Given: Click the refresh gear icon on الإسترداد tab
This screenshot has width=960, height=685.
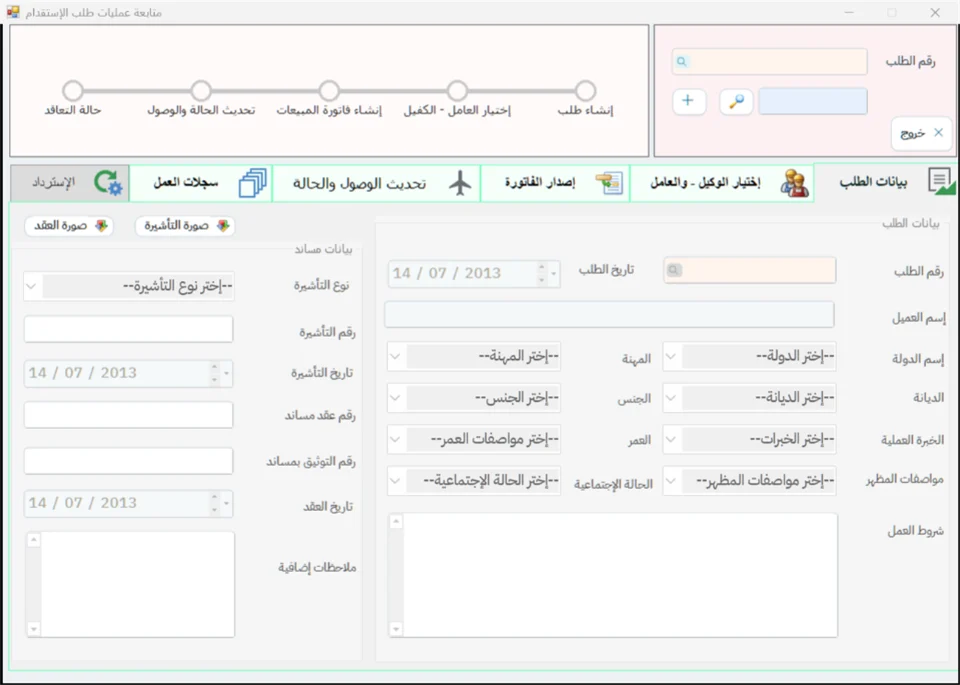Looking at the screenshot, I should click(x=108, y=182).
